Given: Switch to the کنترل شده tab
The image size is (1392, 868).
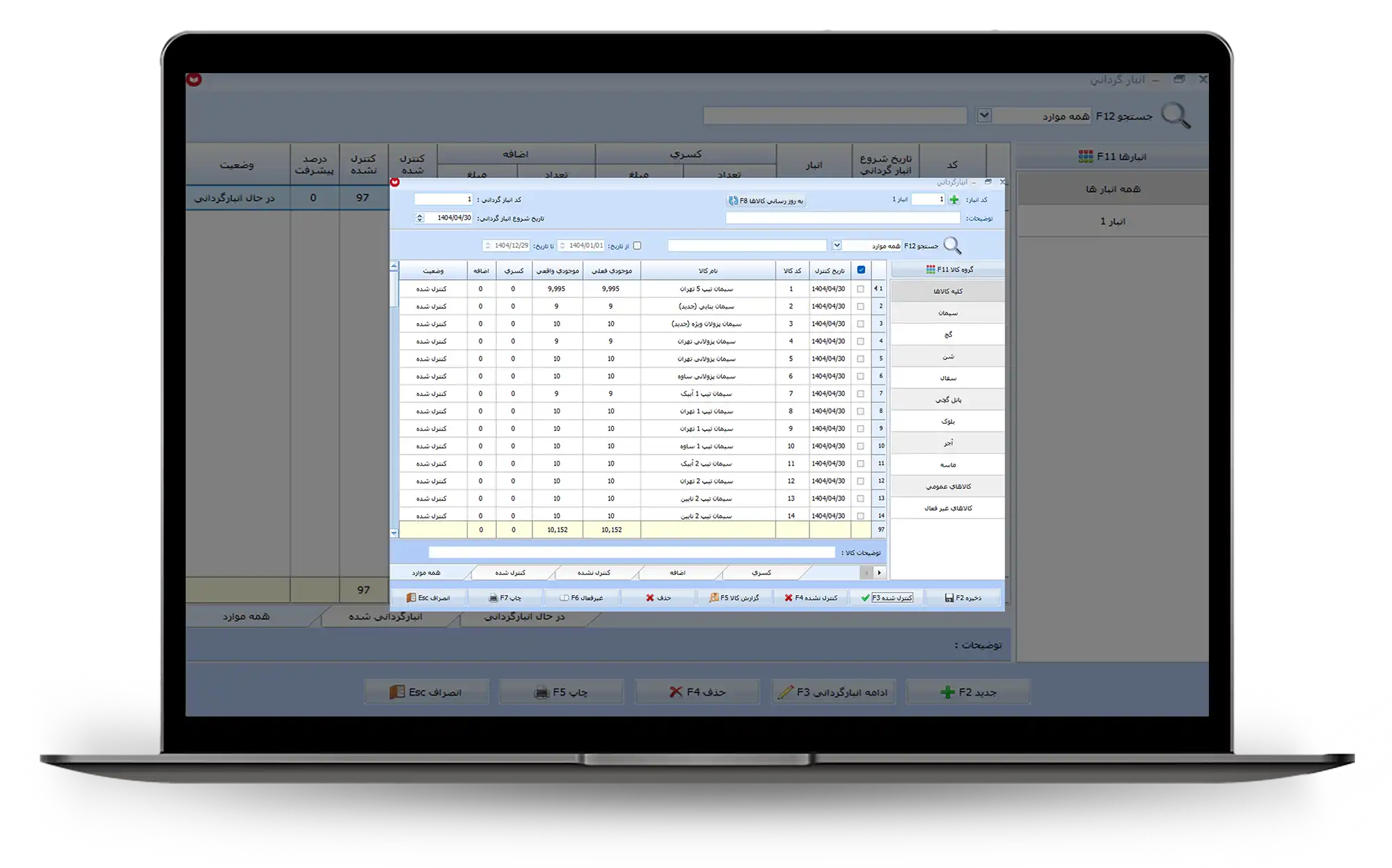Looking at the screenshot, I should click(510, 573).
